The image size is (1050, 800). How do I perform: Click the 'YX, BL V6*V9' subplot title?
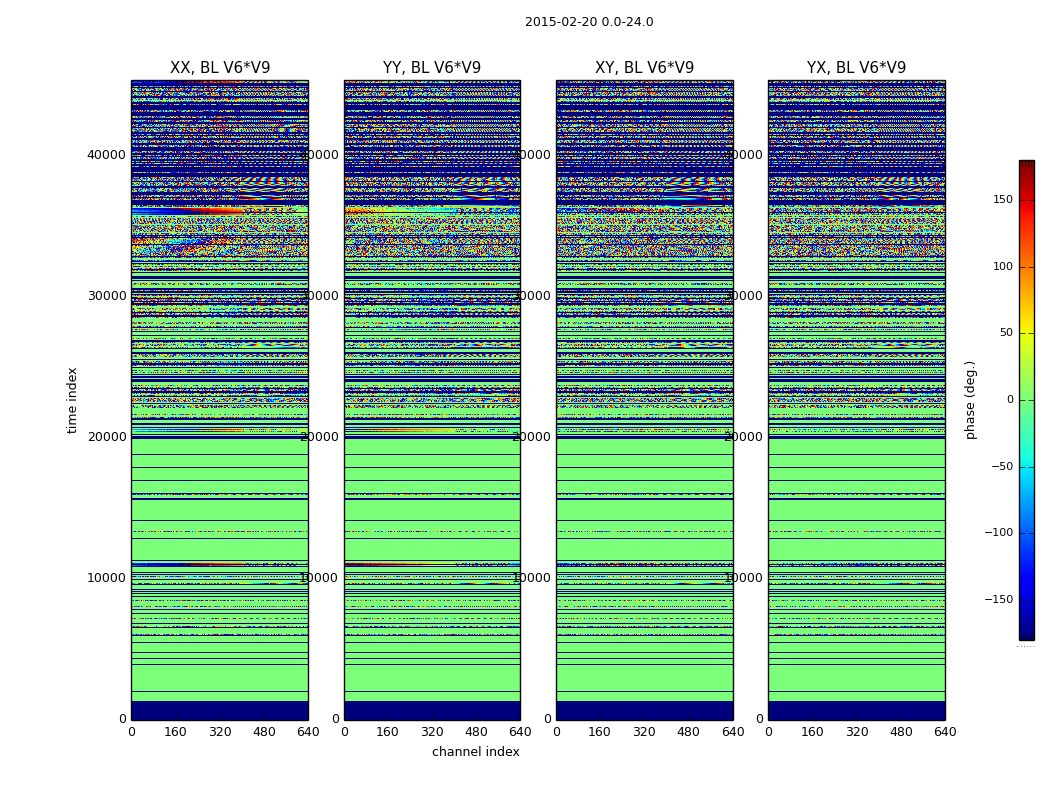tap(856, 68)
